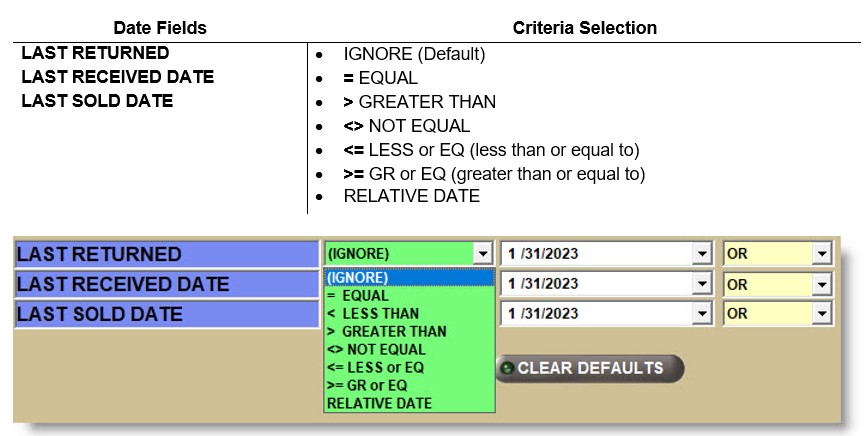Image resolution: width=868 pixels, height=436 pixels.
Task: Click LAST RETURNED date input field
Action: coord(596,254)
